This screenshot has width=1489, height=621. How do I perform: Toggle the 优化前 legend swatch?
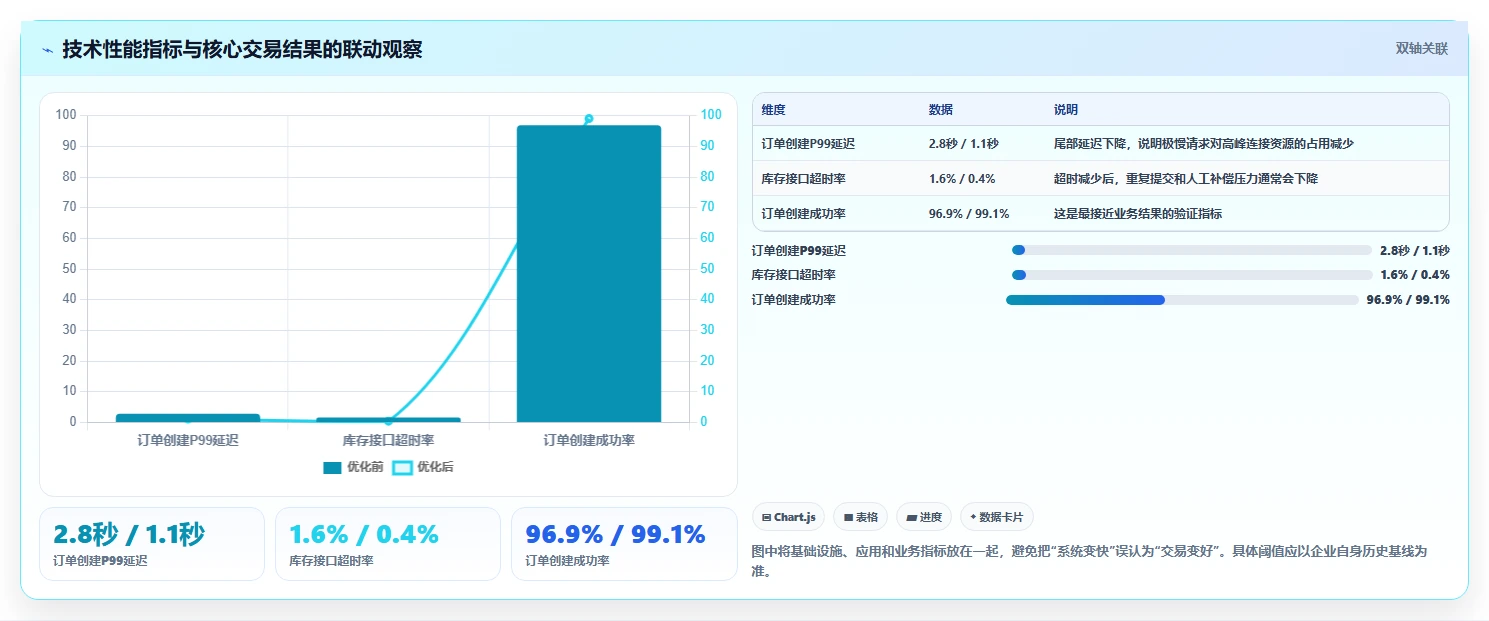click(332, 467)
